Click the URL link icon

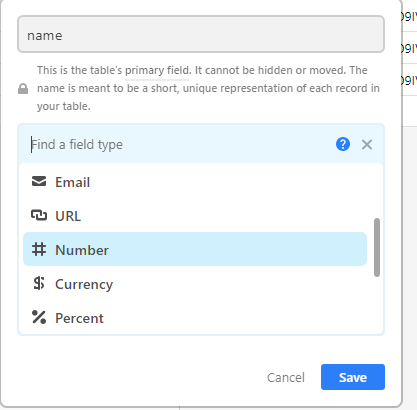39,215
